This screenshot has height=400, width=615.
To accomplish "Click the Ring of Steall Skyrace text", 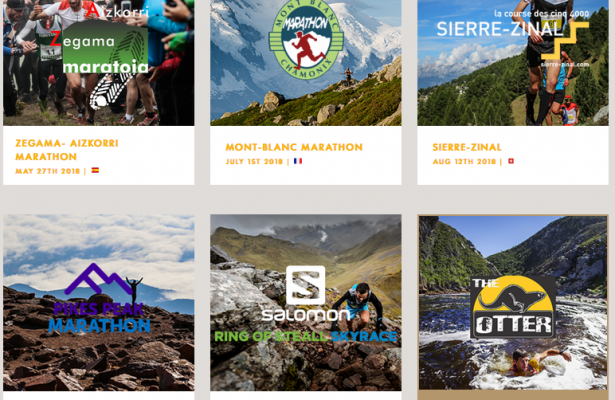I will click(x=306, y=336).
